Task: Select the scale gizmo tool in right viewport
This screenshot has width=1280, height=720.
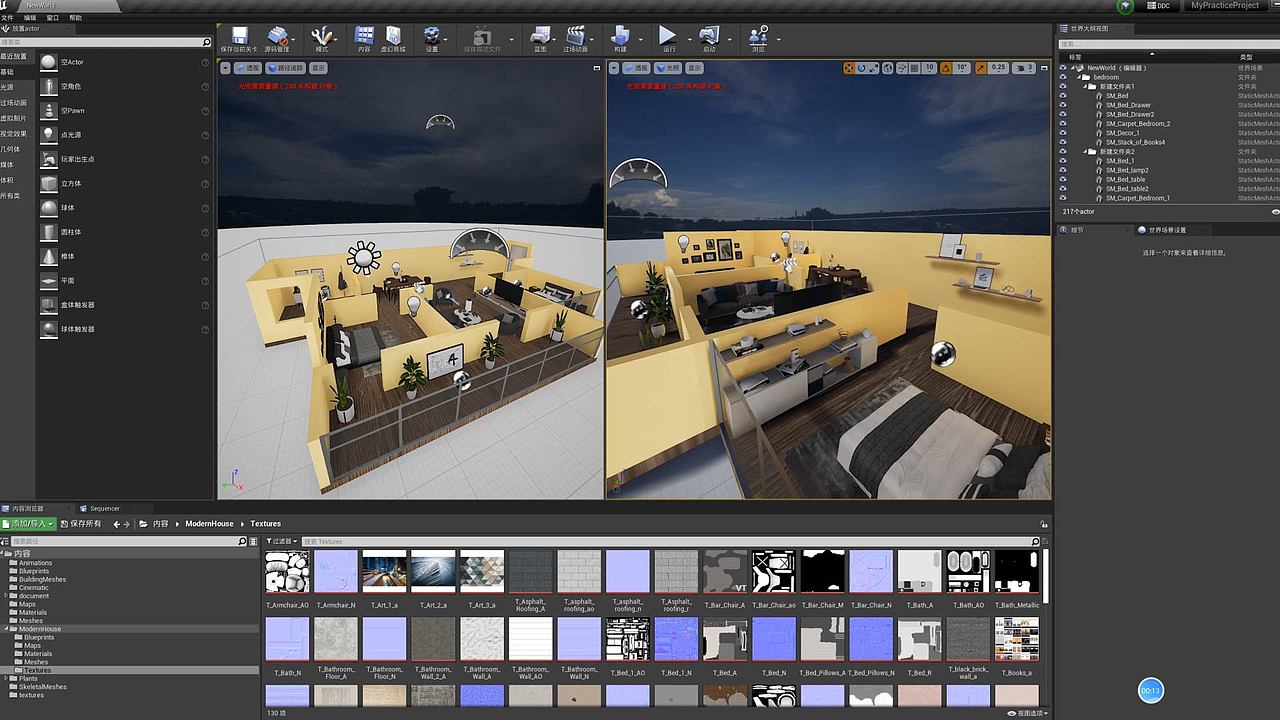Action: (874, 68)
